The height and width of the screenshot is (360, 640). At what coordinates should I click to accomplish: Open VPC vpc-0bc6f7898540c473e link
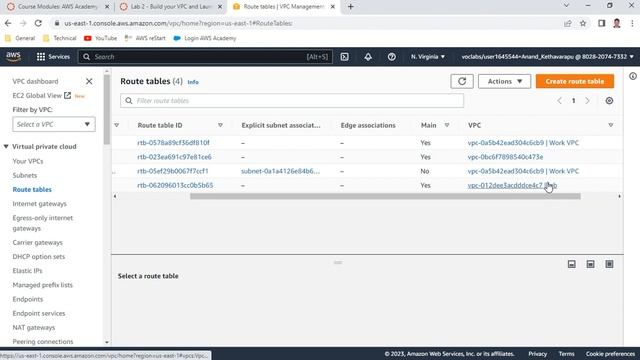(505, 157)
